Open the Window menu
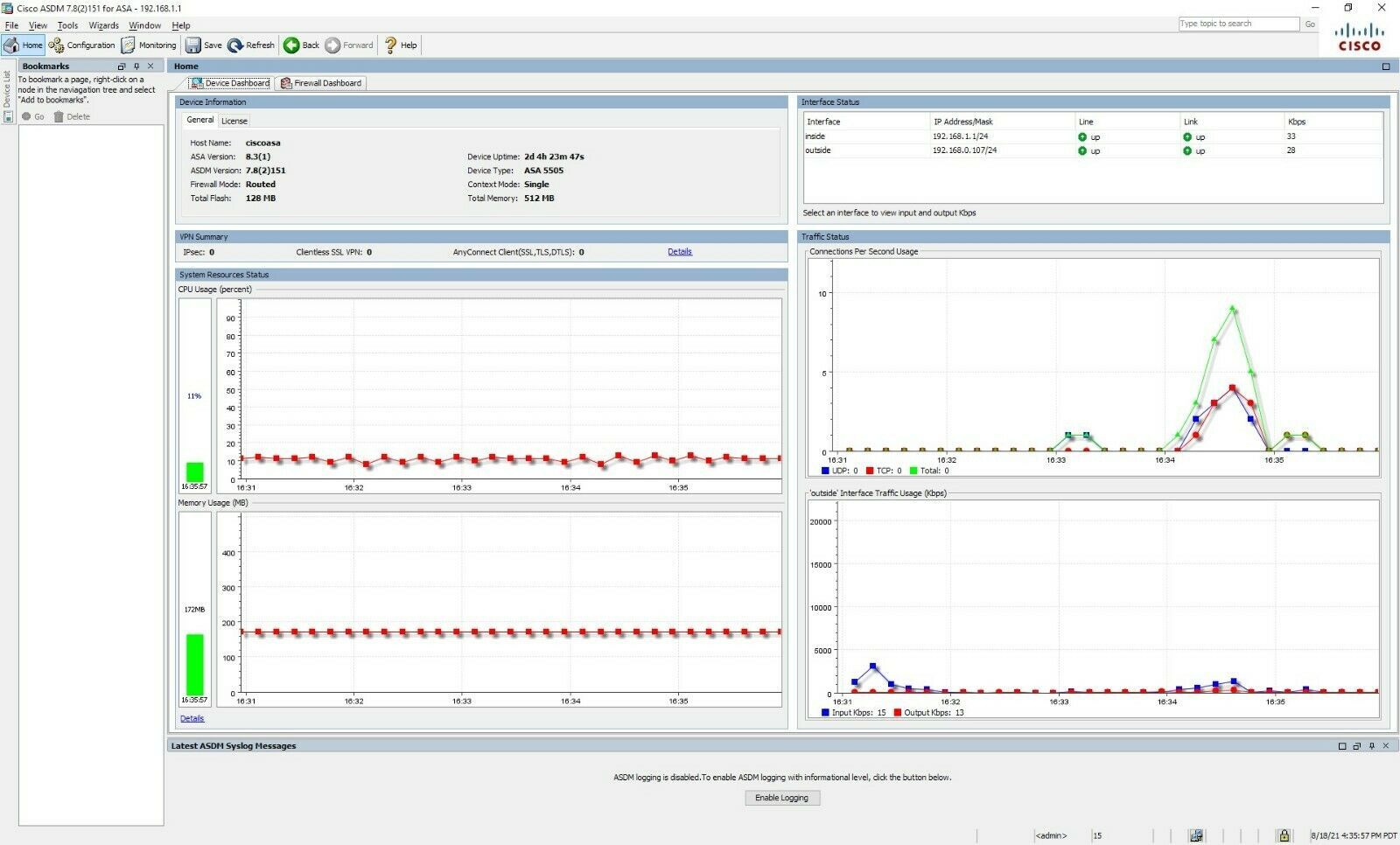Image resolution: width=1400 pixels, height=845 pixels. (144, 25)
